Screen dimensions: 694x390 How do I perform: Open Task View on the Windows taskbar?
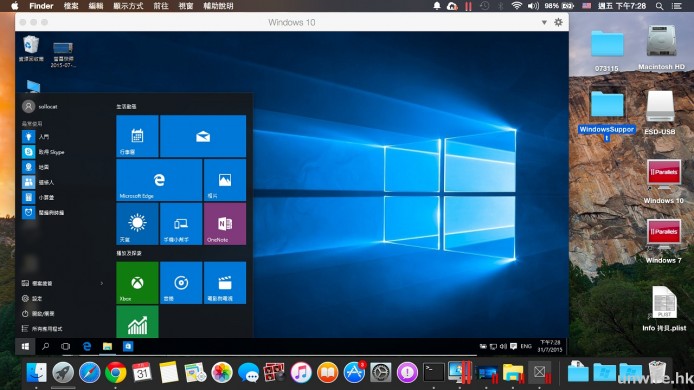coord(66,346)
